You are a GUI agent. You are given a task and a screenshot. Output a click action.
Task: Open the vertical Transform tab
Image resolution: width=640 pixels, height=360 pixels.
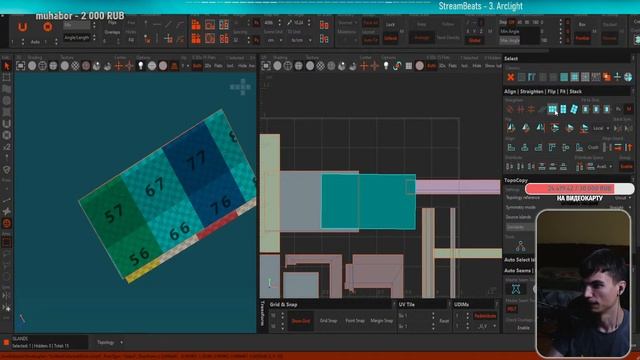click(x=263, y=313)
